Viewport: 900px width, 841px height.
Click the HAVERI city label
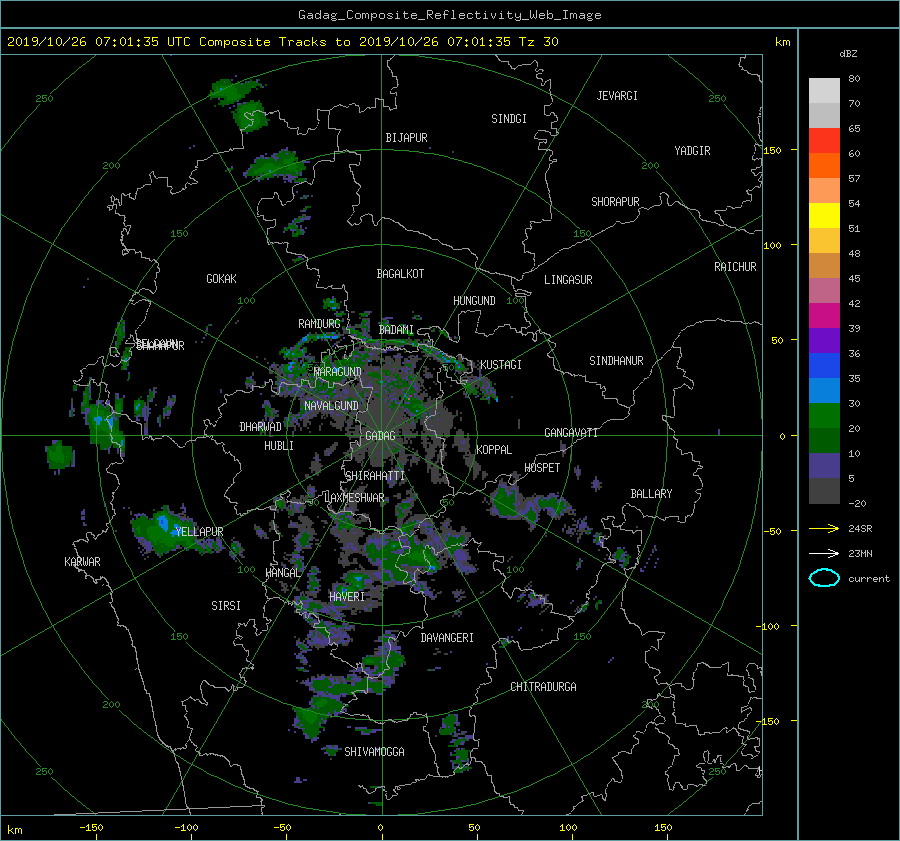pyautogui.click(x=347, y=597)
